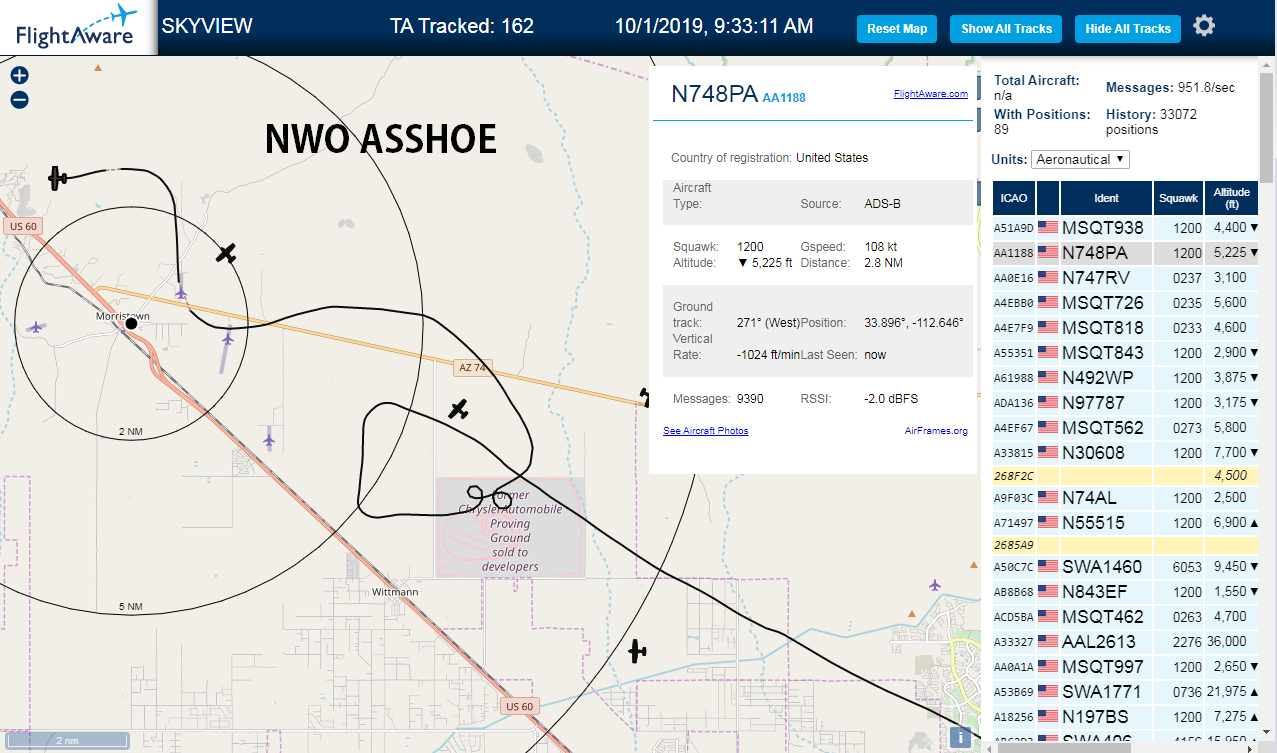Open the See Aircraft Photos link
This screenshot has width=1277, height=753.
(705, 431)
